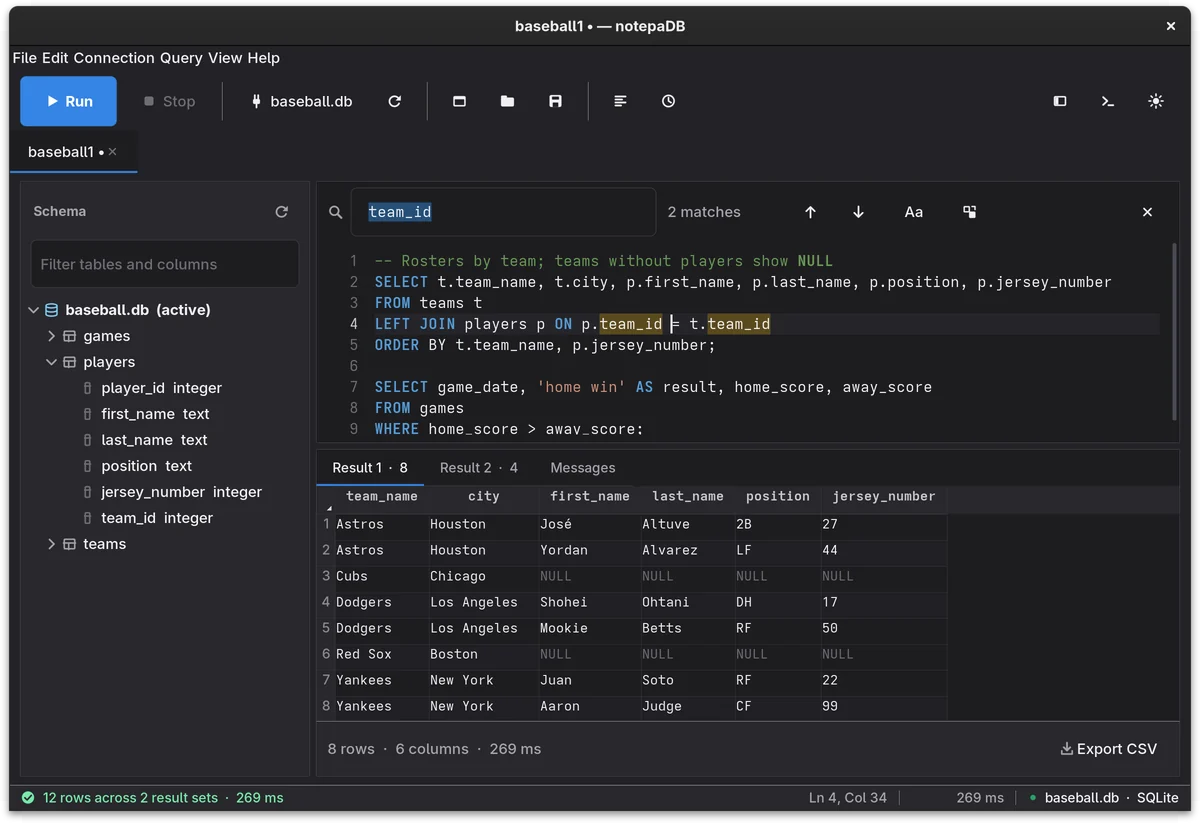1200x823 pixels.
Task: Collapse the players table
Action: point(52,362)
